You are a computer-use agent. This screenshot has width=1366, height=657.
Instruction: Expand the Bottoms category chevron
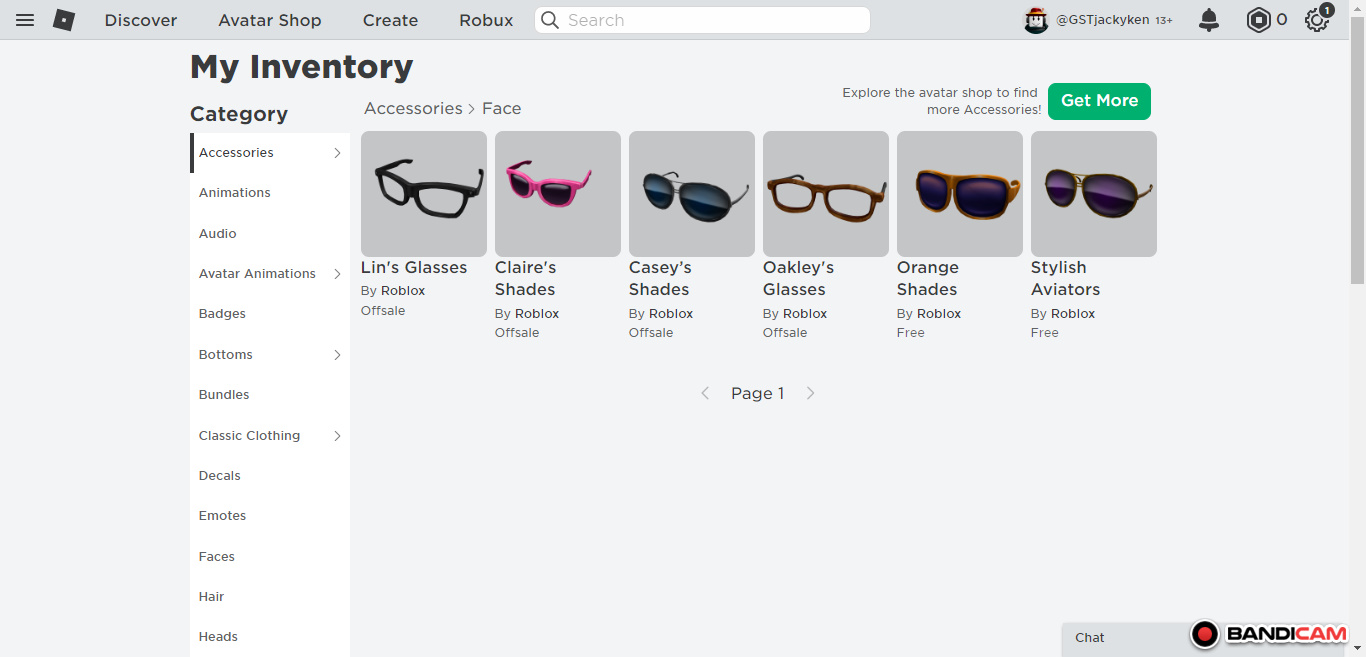click(337, 355)
